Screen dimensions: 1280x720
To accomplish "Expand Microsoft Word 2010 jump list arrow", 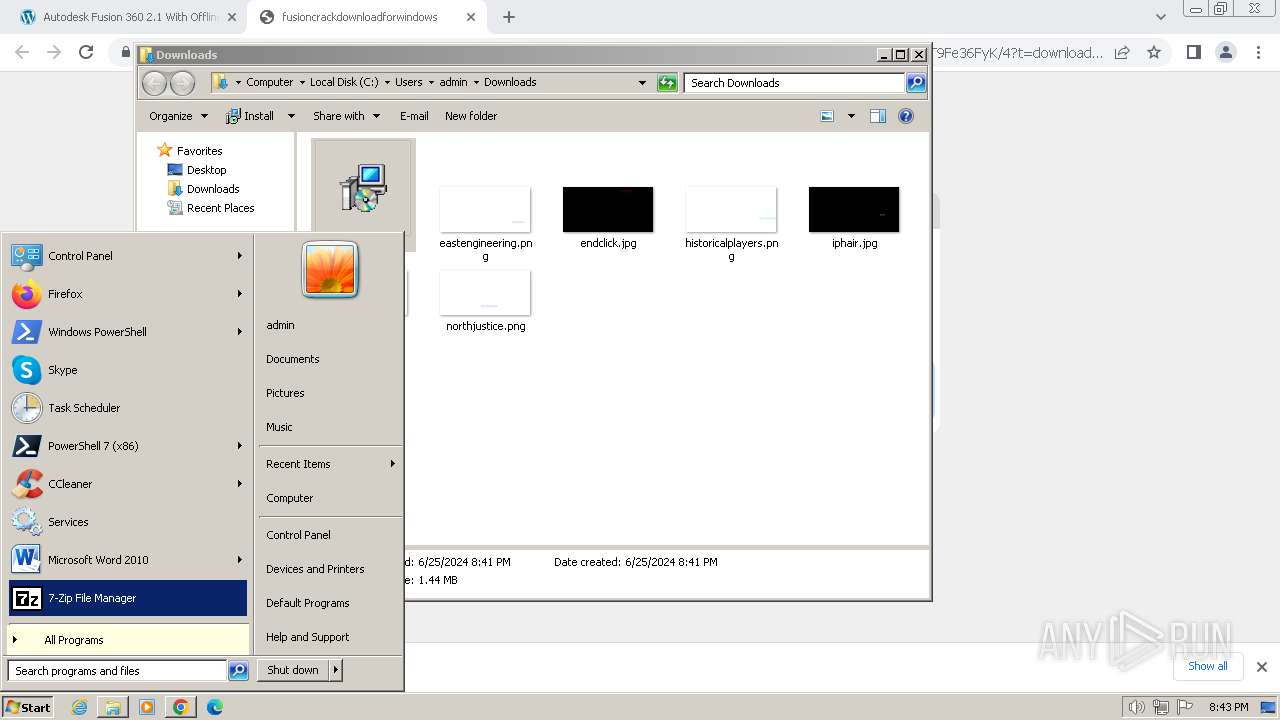I will click(240, 560).
